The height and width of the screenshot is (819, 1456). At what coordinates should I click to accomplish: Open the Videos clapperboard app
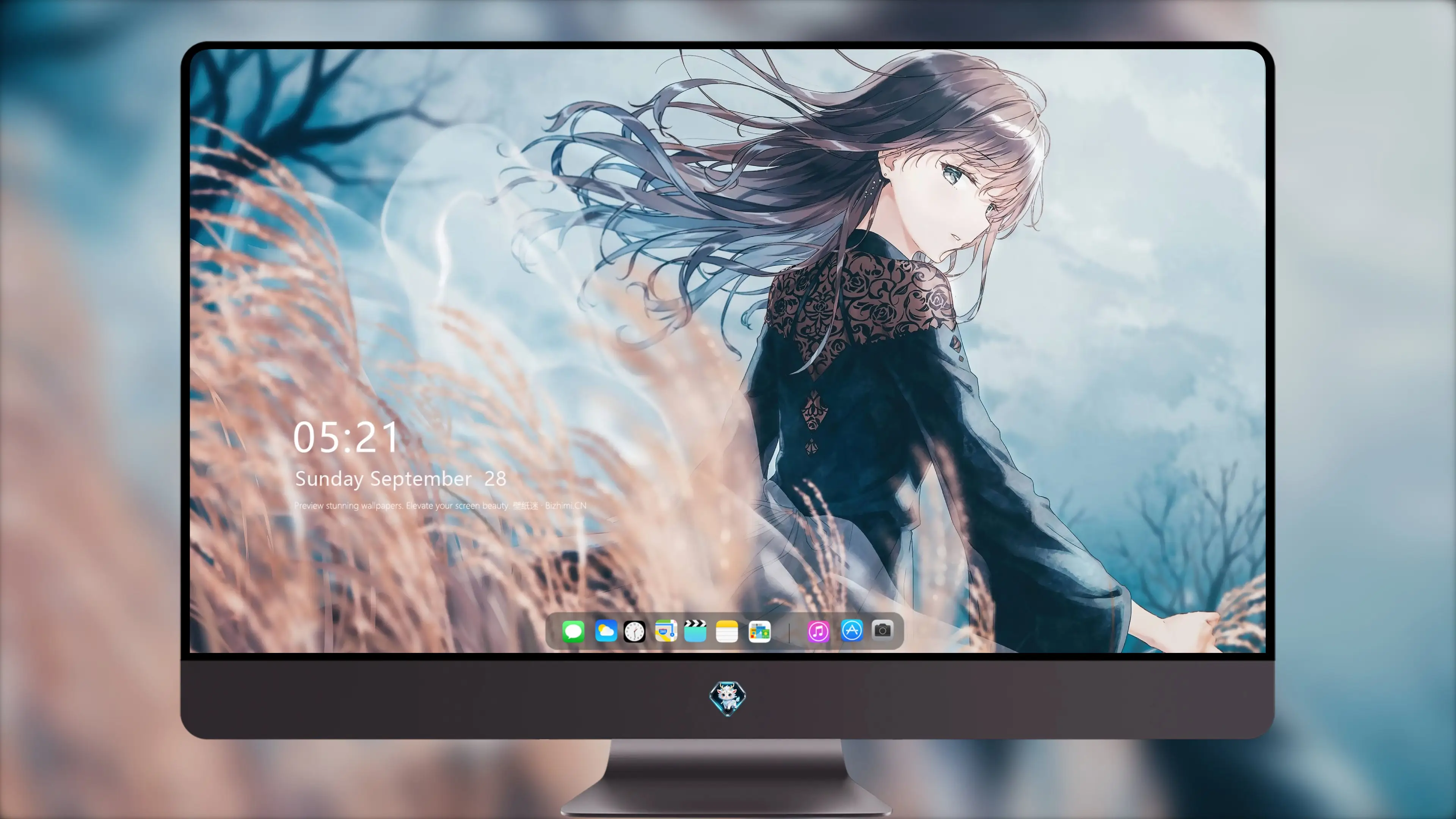click(x=695, y=631)
